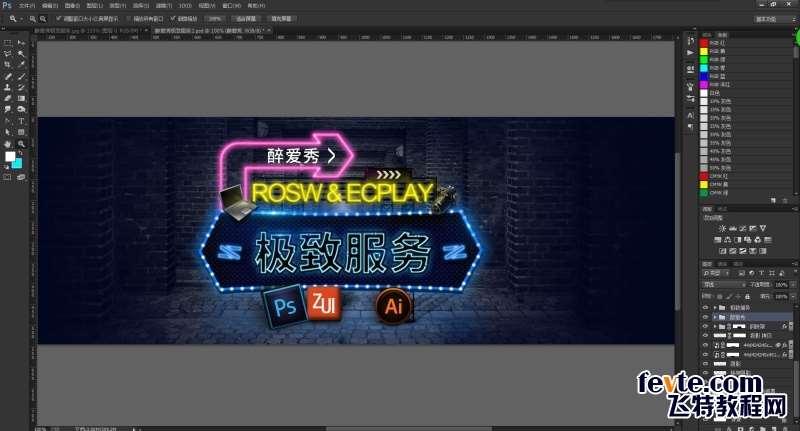Image resolution: width=800 pixels, height=431 pixels.
Task: Select the Zoom tool in toolbox
Action: [21, 144]
